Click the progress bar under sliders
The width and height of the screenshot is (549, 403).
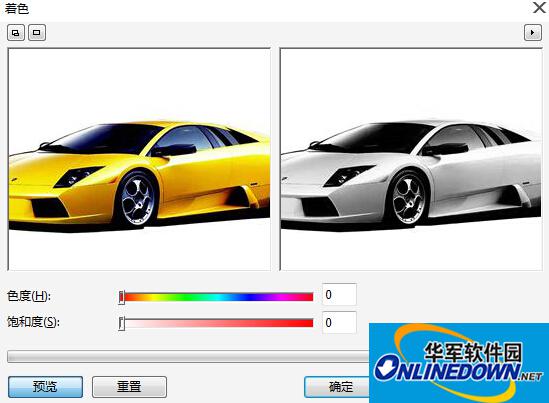188,356
